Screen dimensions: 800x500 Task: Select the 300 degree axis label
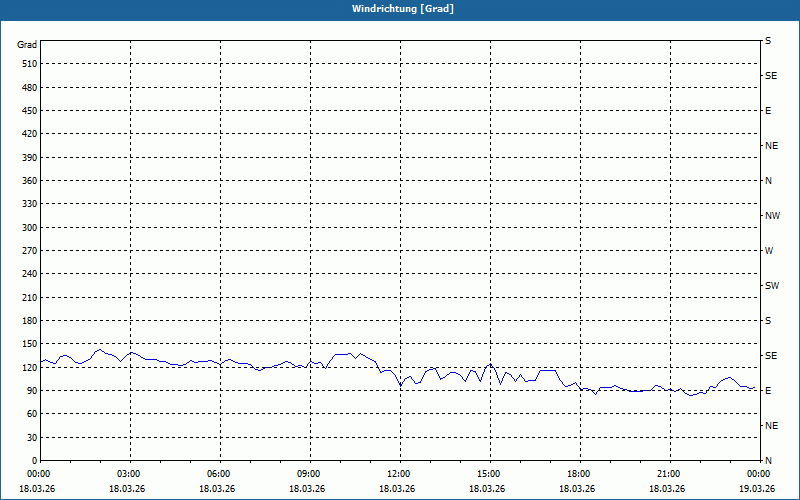[x=30, y=228]
